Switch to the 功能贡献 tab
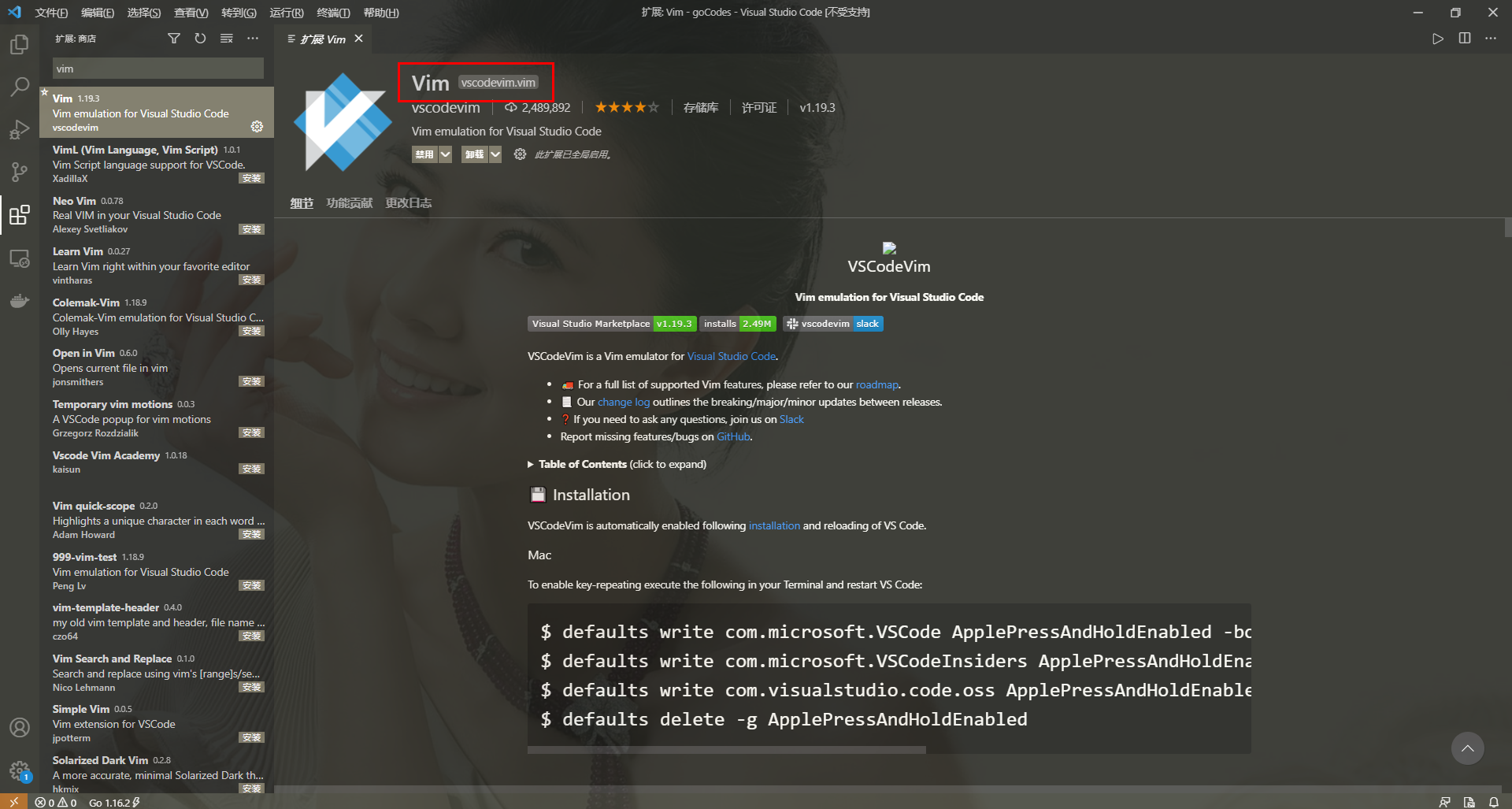 (350, 203)
